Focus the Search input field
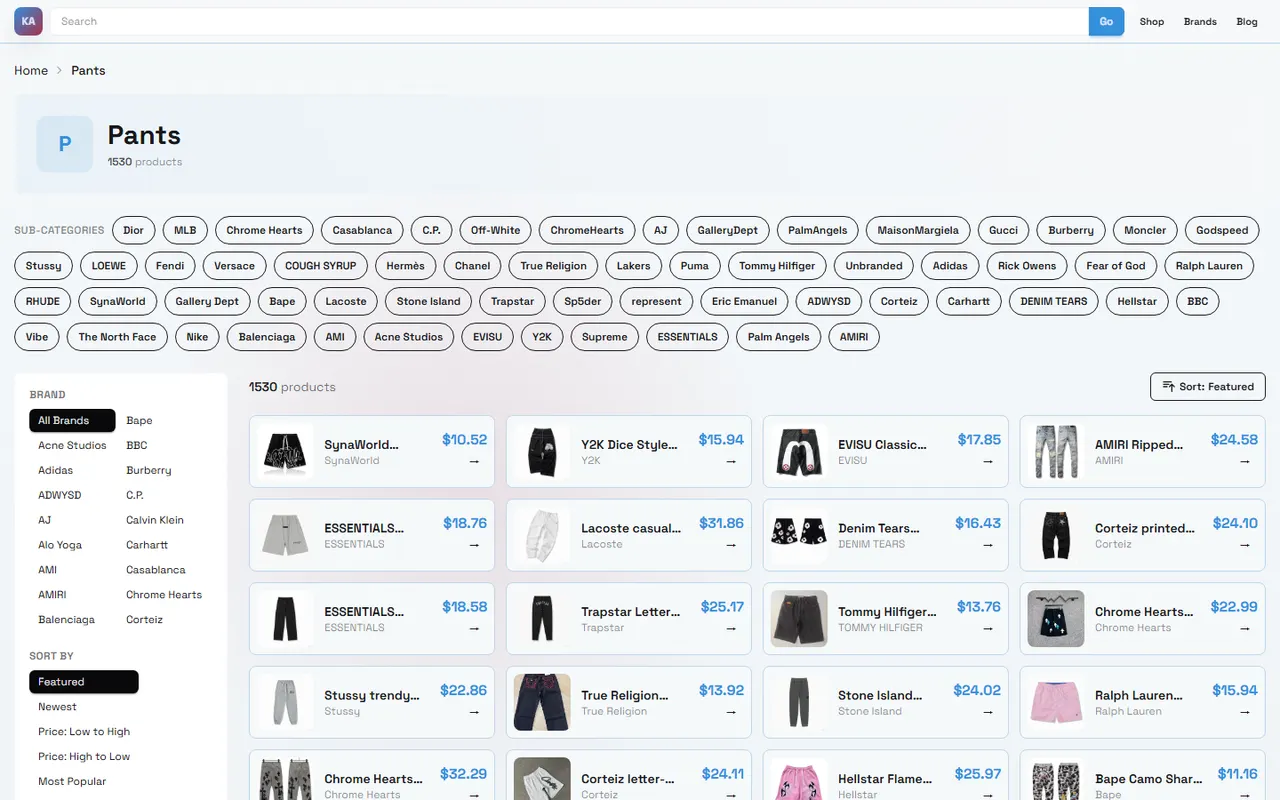Image resolution: width=1280 pixels, height=800 pixels. pyautogui.click(x=570, y=22)
